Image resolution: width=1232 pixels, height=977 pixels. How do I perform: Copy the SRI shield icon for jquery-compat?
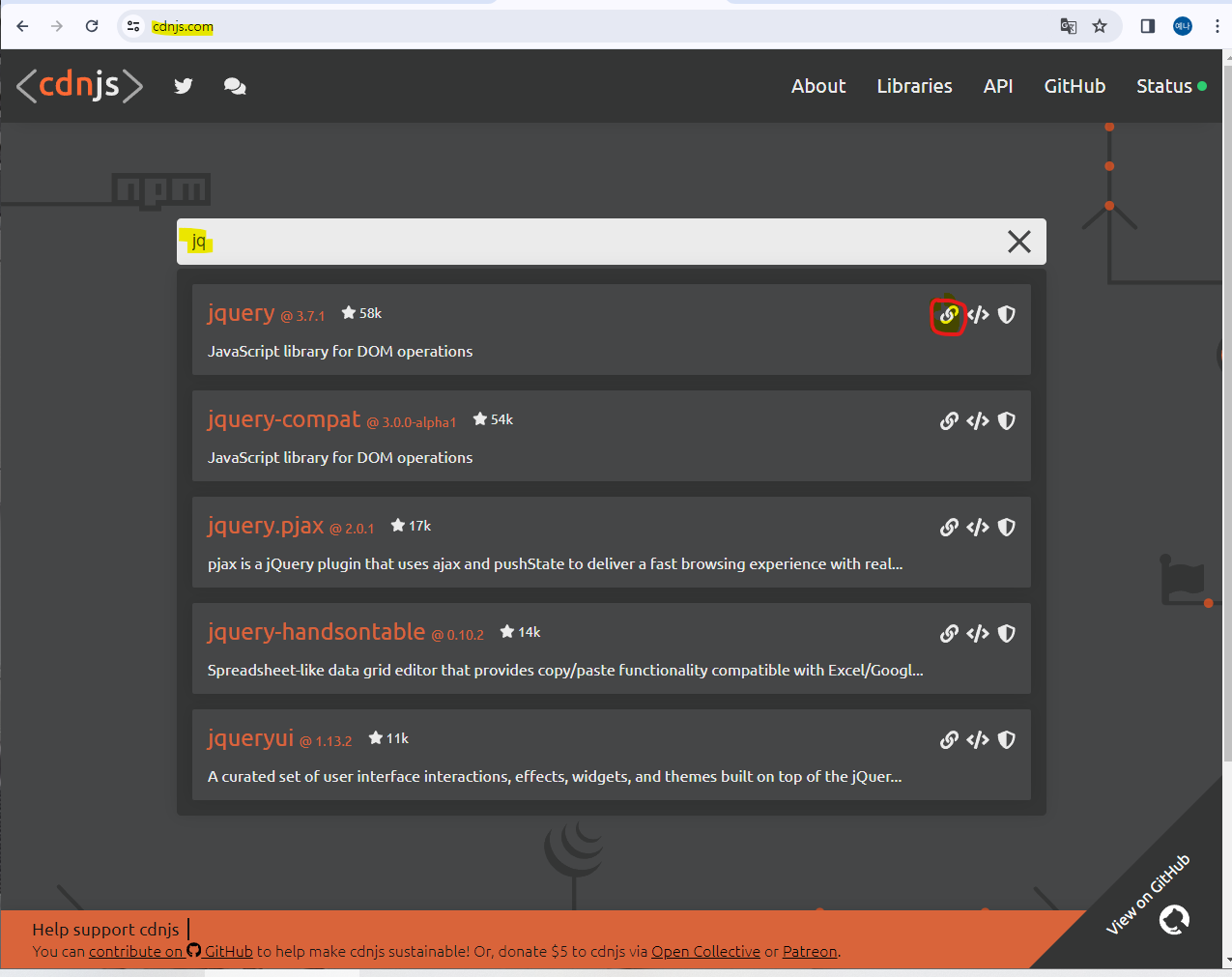pos(1007,421)
